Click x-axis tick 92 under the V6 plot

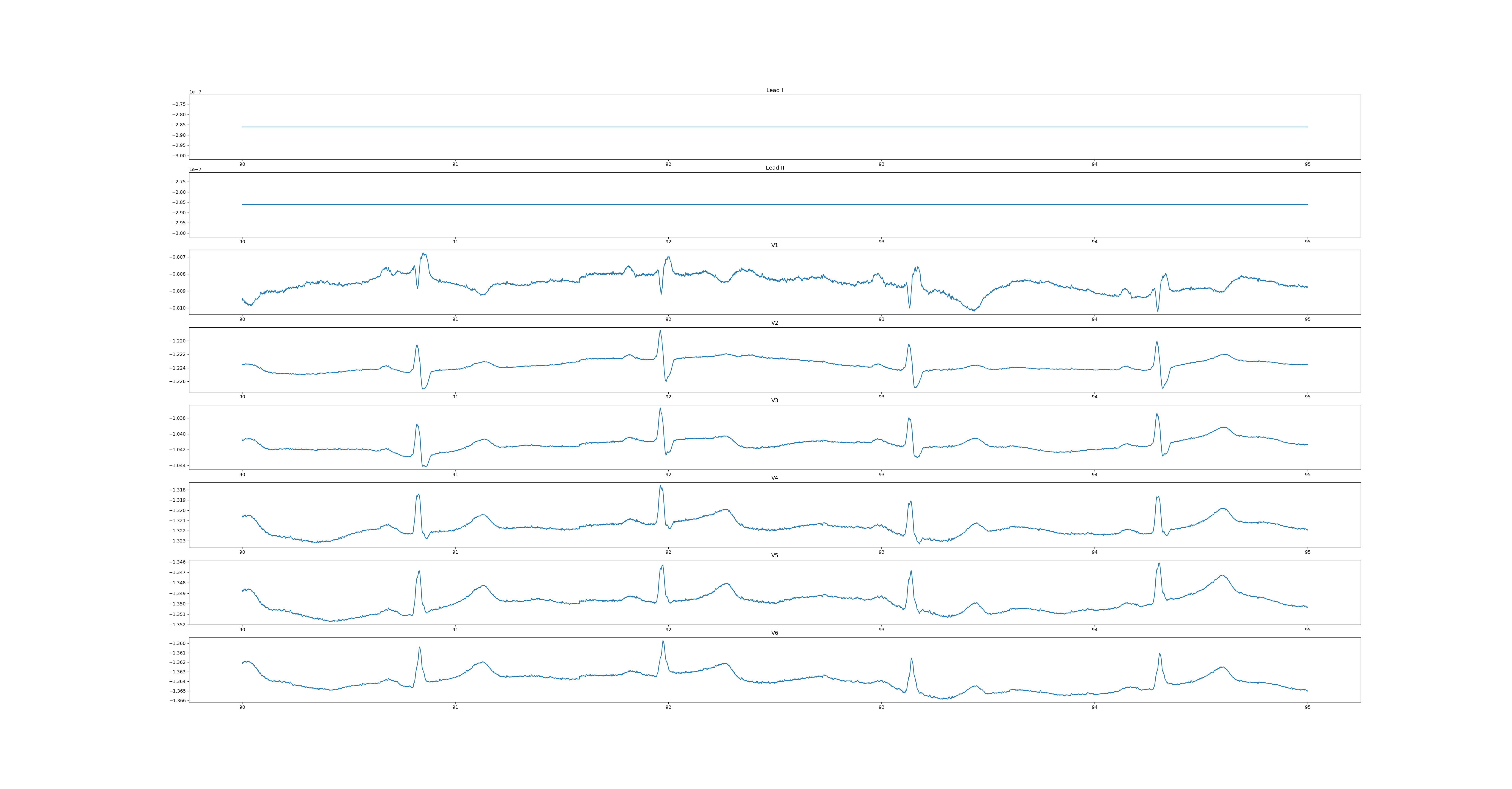point(668,707)
